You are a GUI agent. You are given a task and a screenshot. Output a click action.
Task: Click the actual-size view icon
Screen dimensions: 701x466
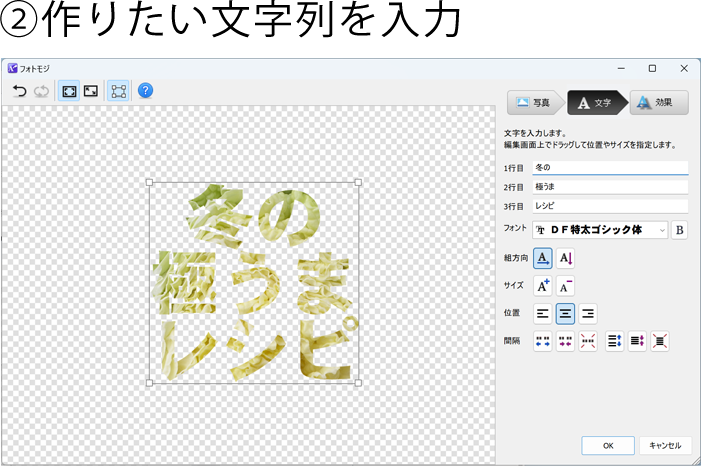click(91, 91)
